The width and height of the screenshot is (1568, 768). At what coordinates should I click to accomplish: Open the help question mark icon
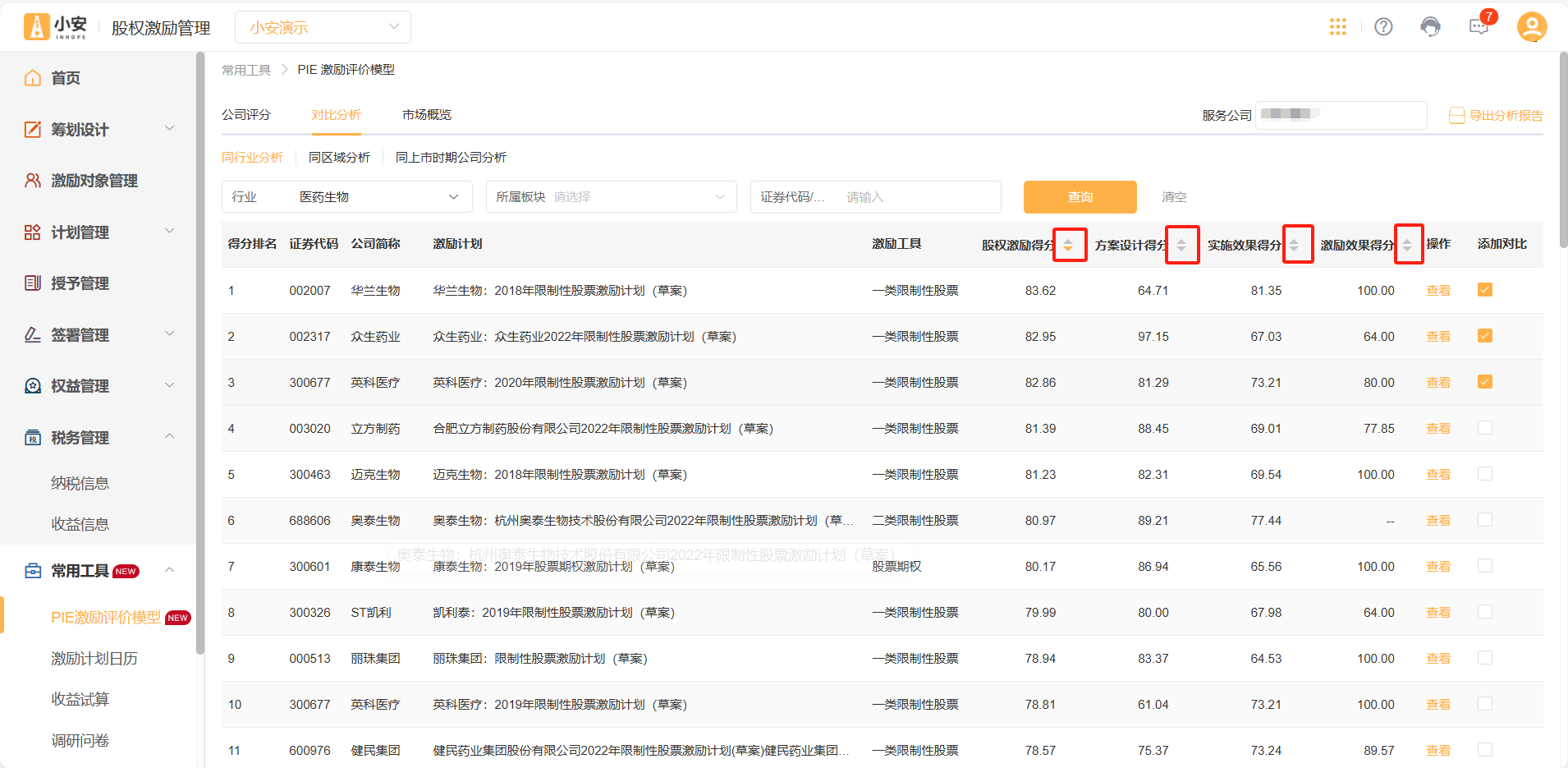[x=1383, y=27]
